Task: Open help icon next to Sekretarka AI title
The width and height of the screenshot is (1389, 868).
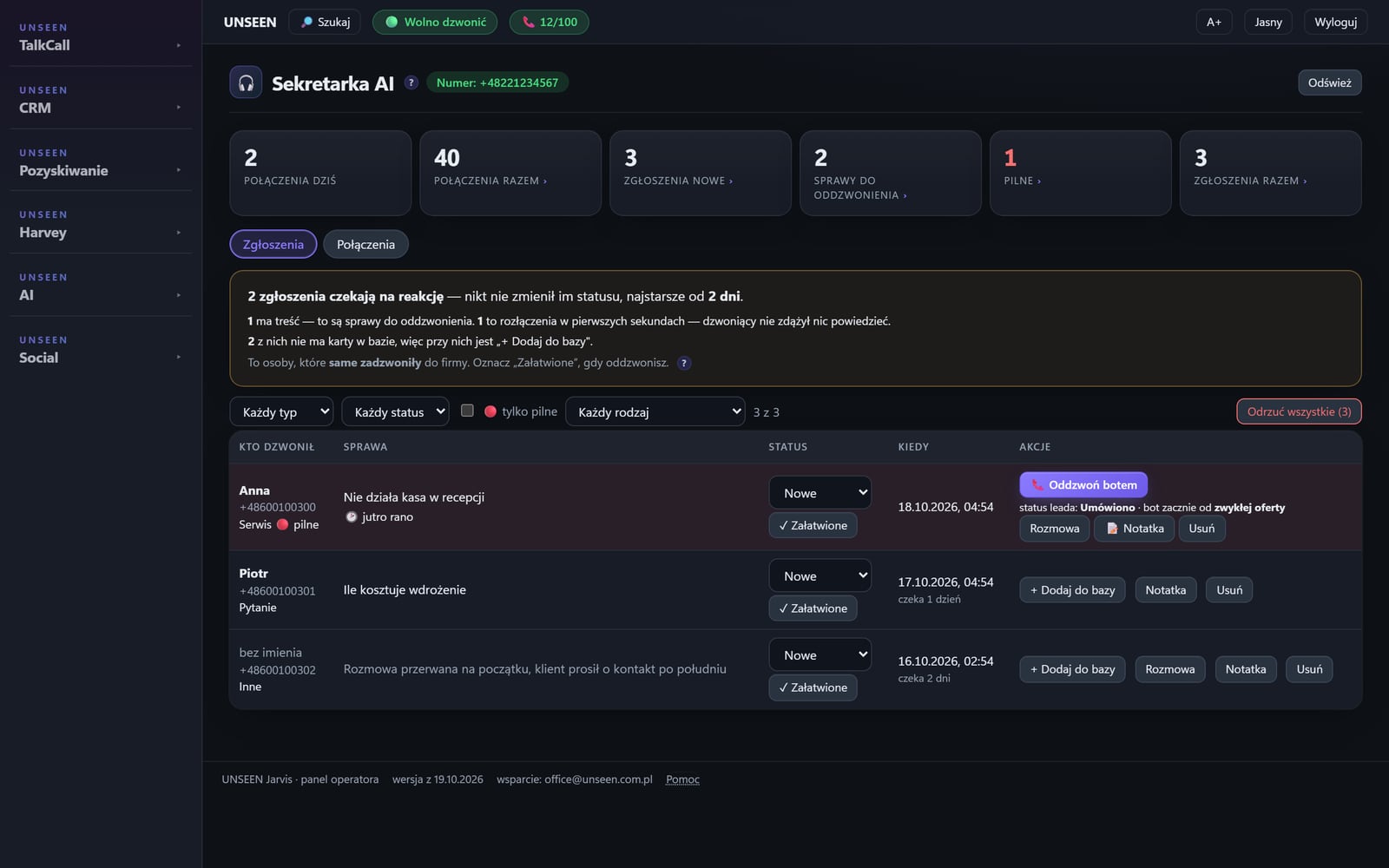Action: [x=411, y=82]
